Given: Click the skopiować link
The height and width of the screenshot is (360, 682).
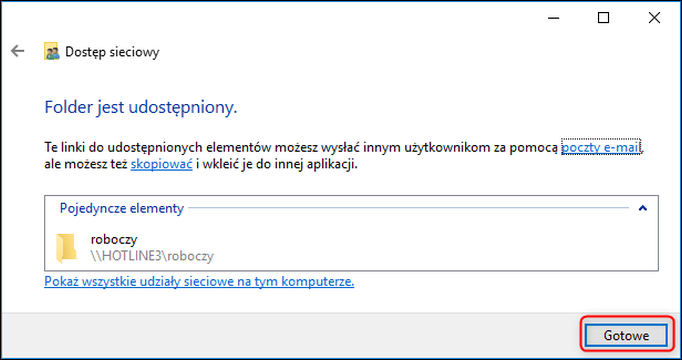Looking at the screenshot, I should click(x=161, y=165).
